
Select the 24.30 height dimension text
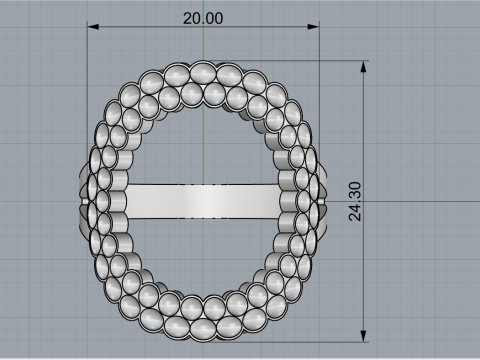(355, 201)
